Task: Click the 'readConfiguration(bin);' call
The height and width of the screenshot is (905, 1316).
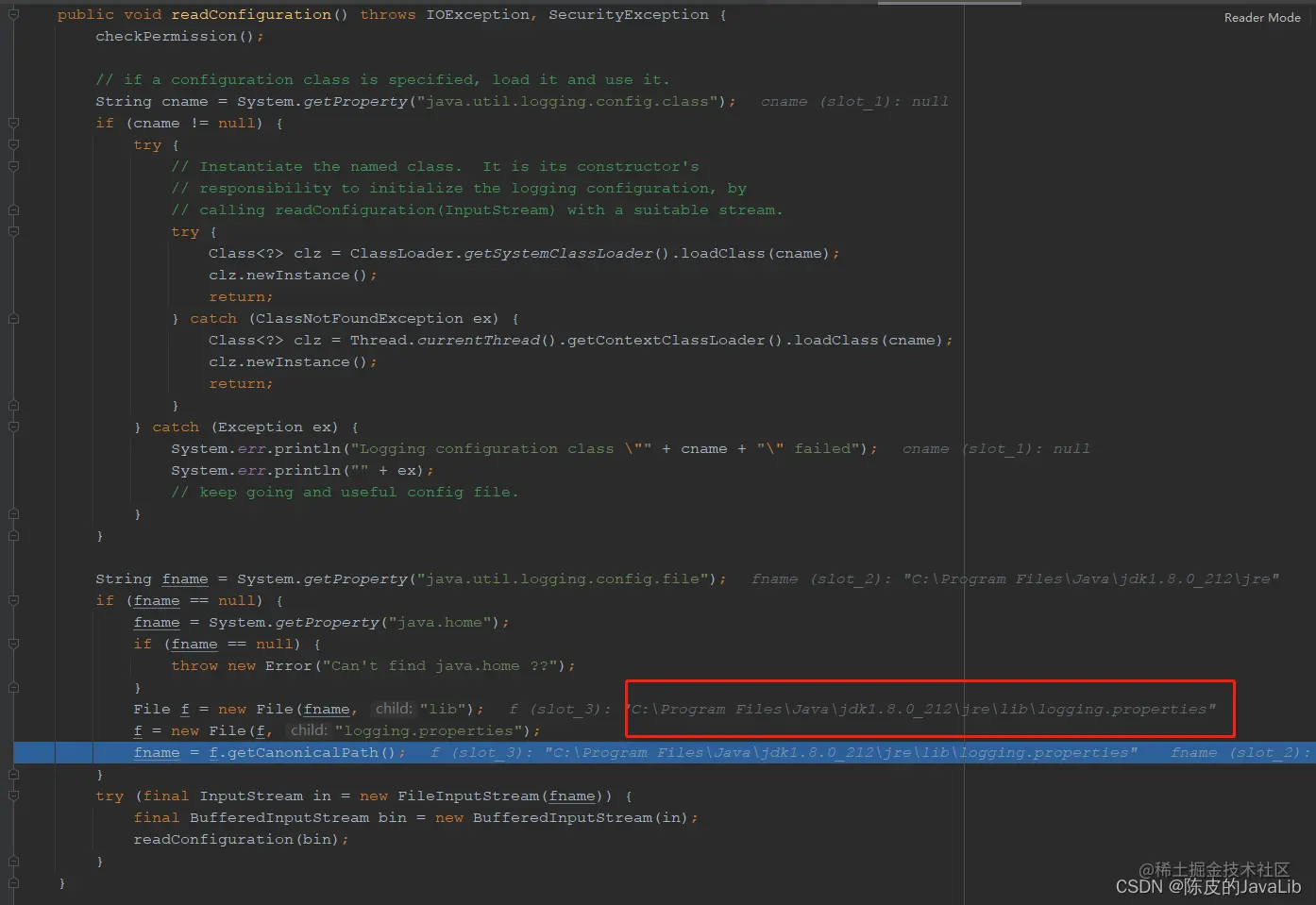Action: point(241,840)
